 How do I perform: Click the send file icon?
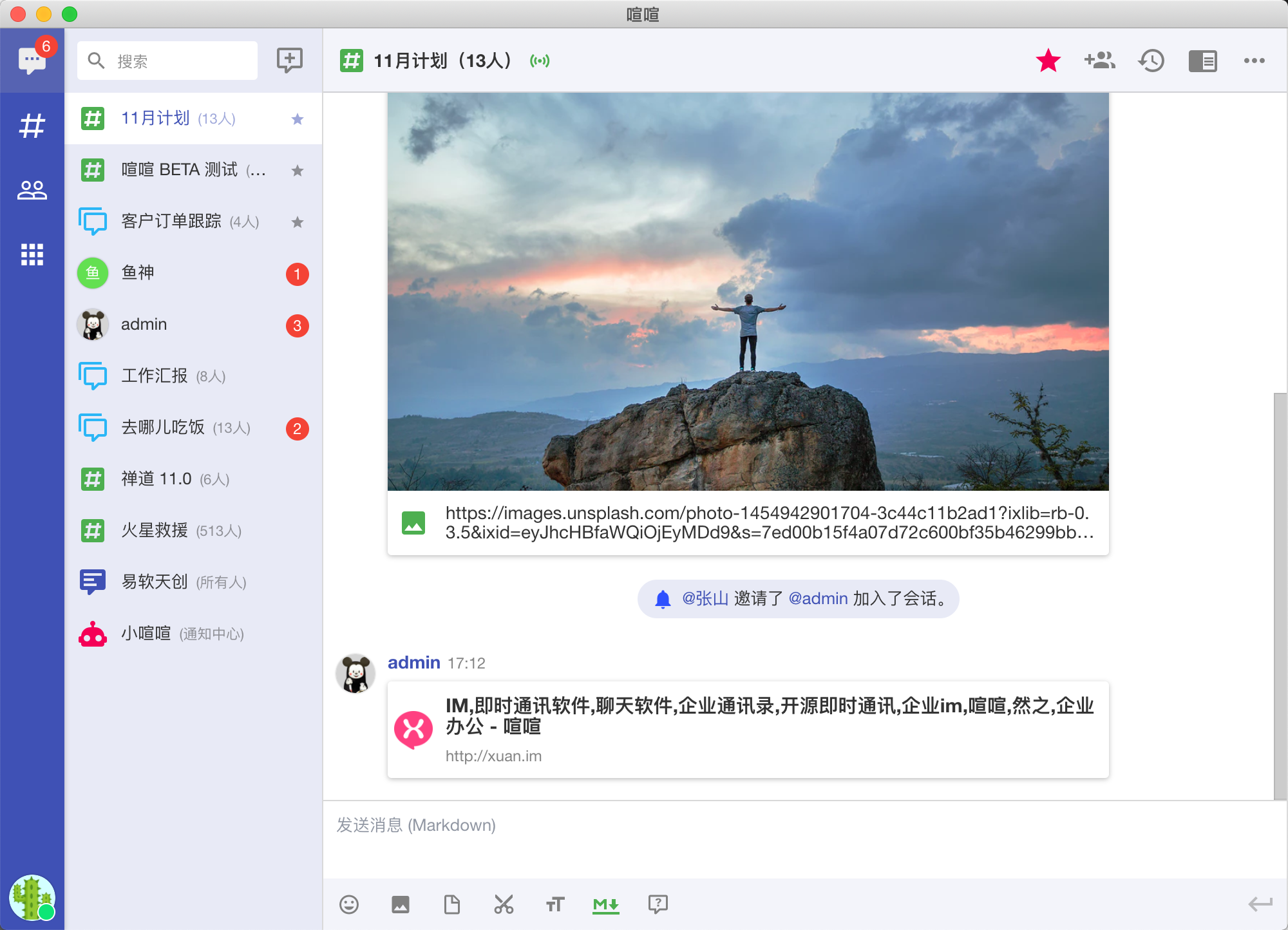[452, 905]
